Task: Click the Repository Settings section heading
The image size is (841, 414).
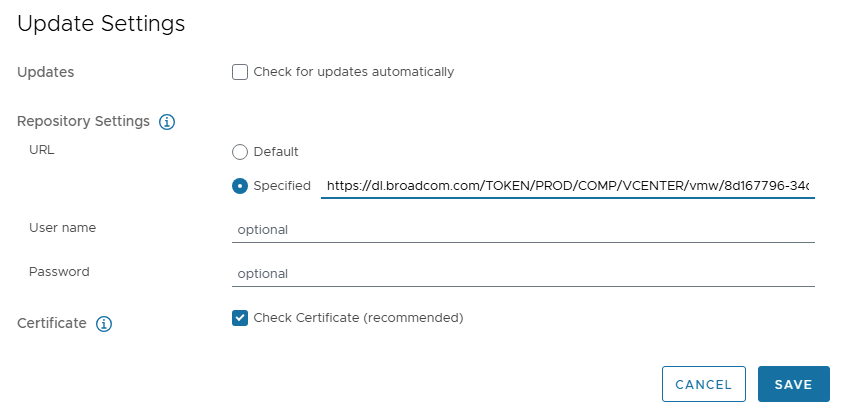Action: (x=83, y=121)
